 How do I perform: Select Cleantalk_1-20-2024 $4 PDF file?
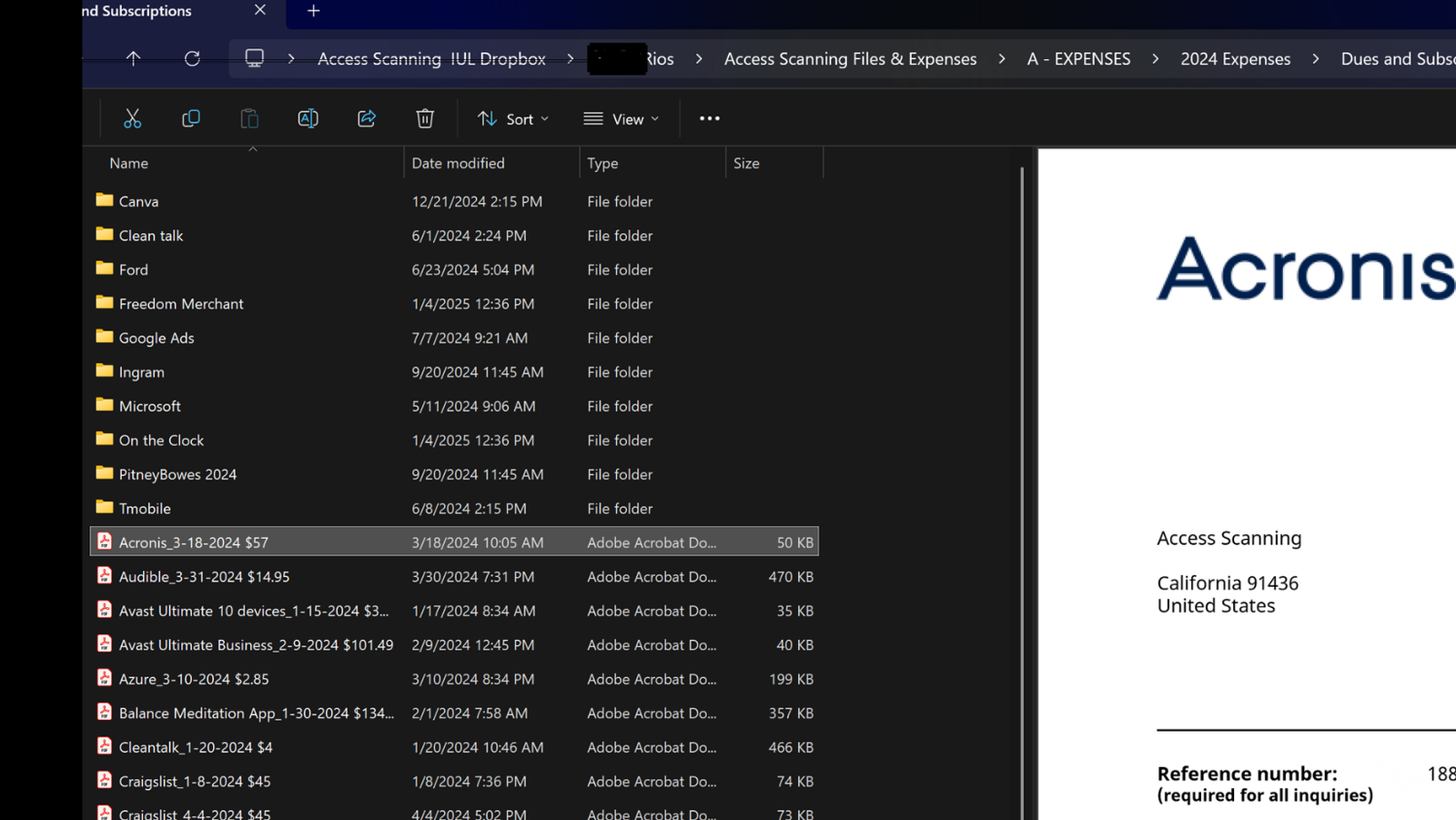[x=454, y=747]
